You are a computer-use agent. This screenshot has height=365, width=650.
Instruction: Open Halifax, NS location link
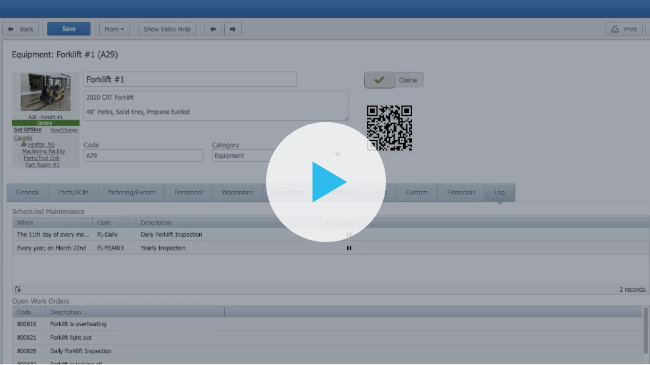click(41, 144)
